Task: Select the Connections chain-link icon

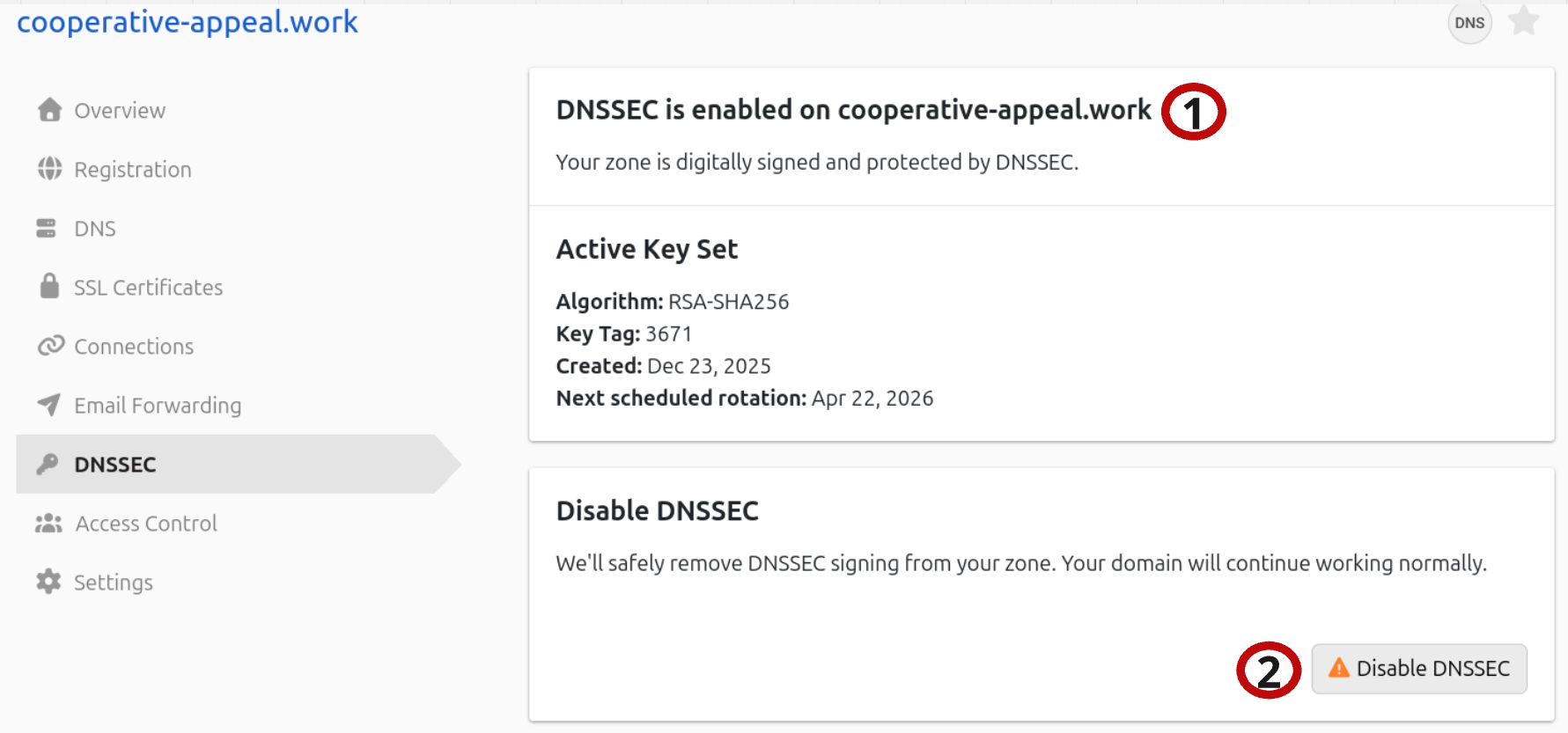Action: pyautogui.click(x=49, y=346)
